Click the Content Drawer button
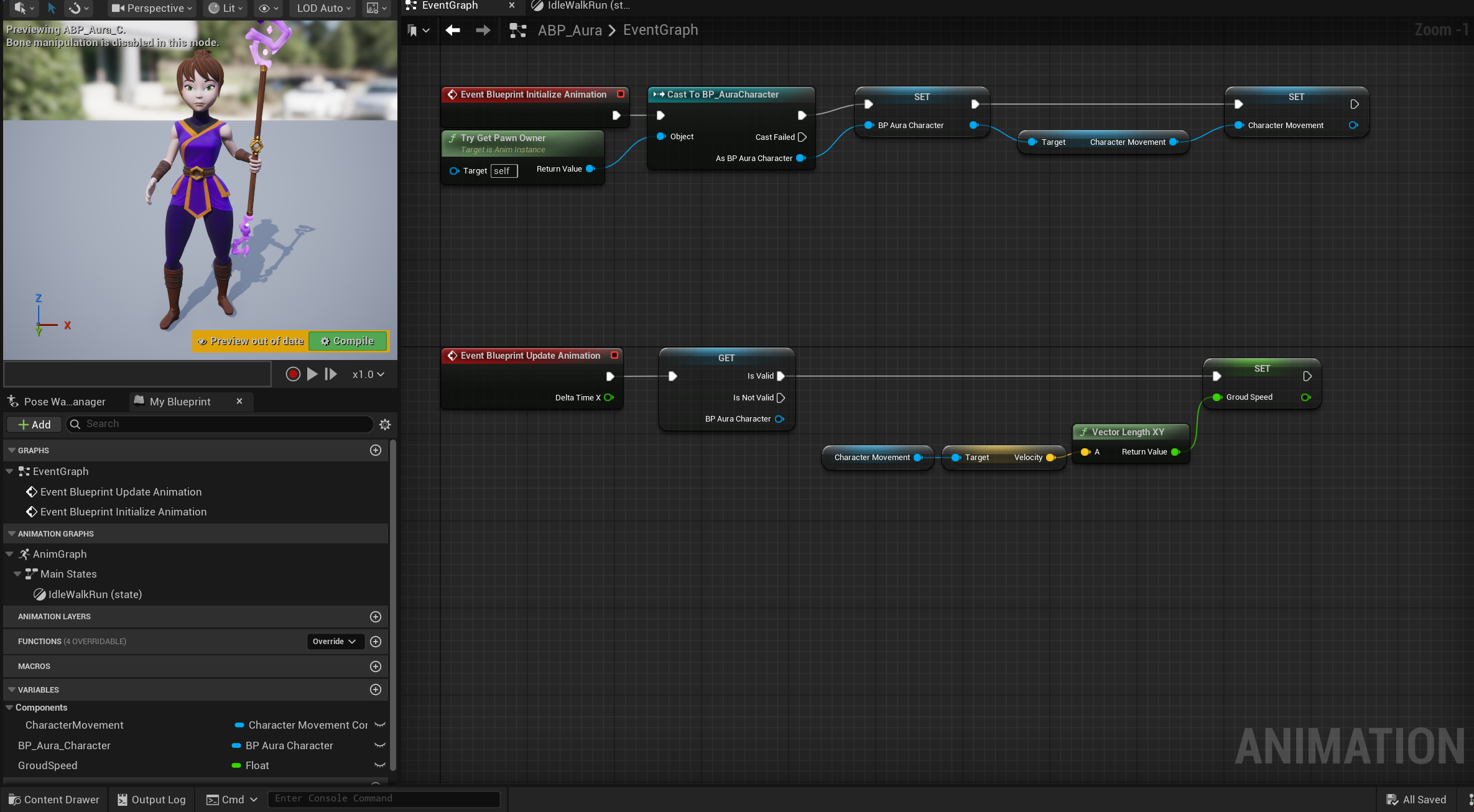Viewport: 1474px width, 812px height. coord(54,800)
